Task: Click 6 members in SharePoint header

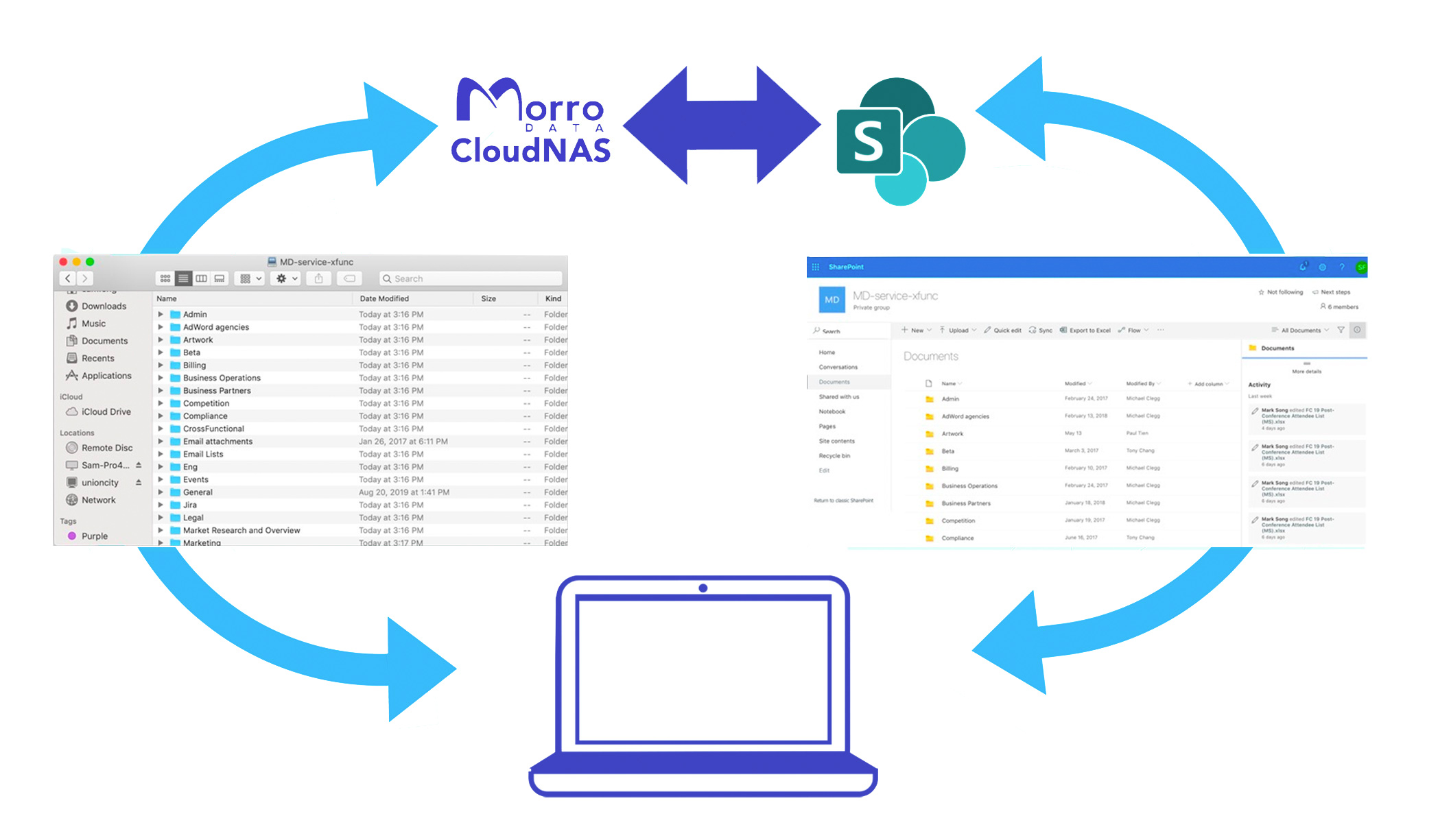Action: 1339,307
